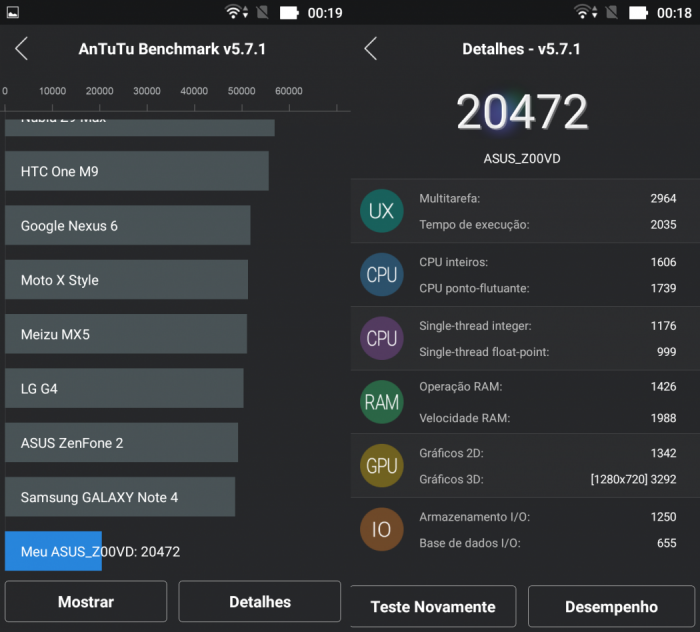Select the Meizu MX5 bar
Image resolution: width=700 pixels, height=632 pixels.
tap(126, 334)
